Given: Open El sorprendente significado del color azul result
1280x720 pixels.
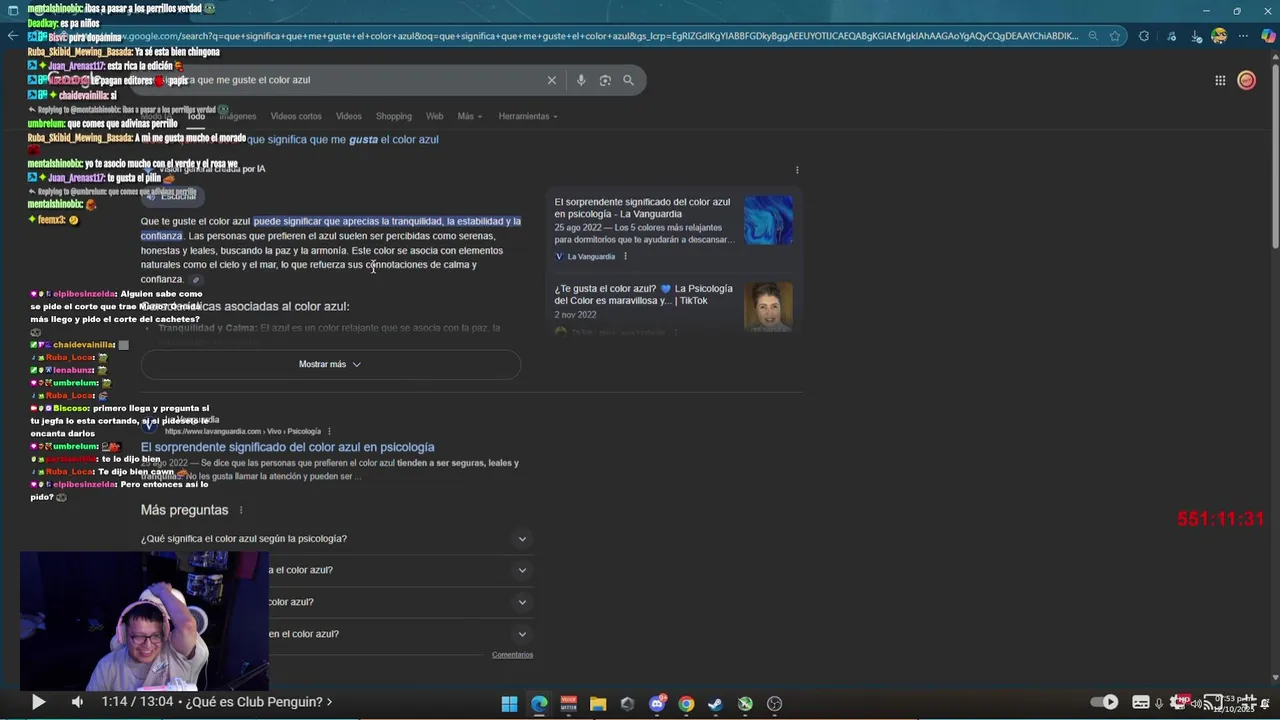Looking at the screenshot, I should pos(287,447).
